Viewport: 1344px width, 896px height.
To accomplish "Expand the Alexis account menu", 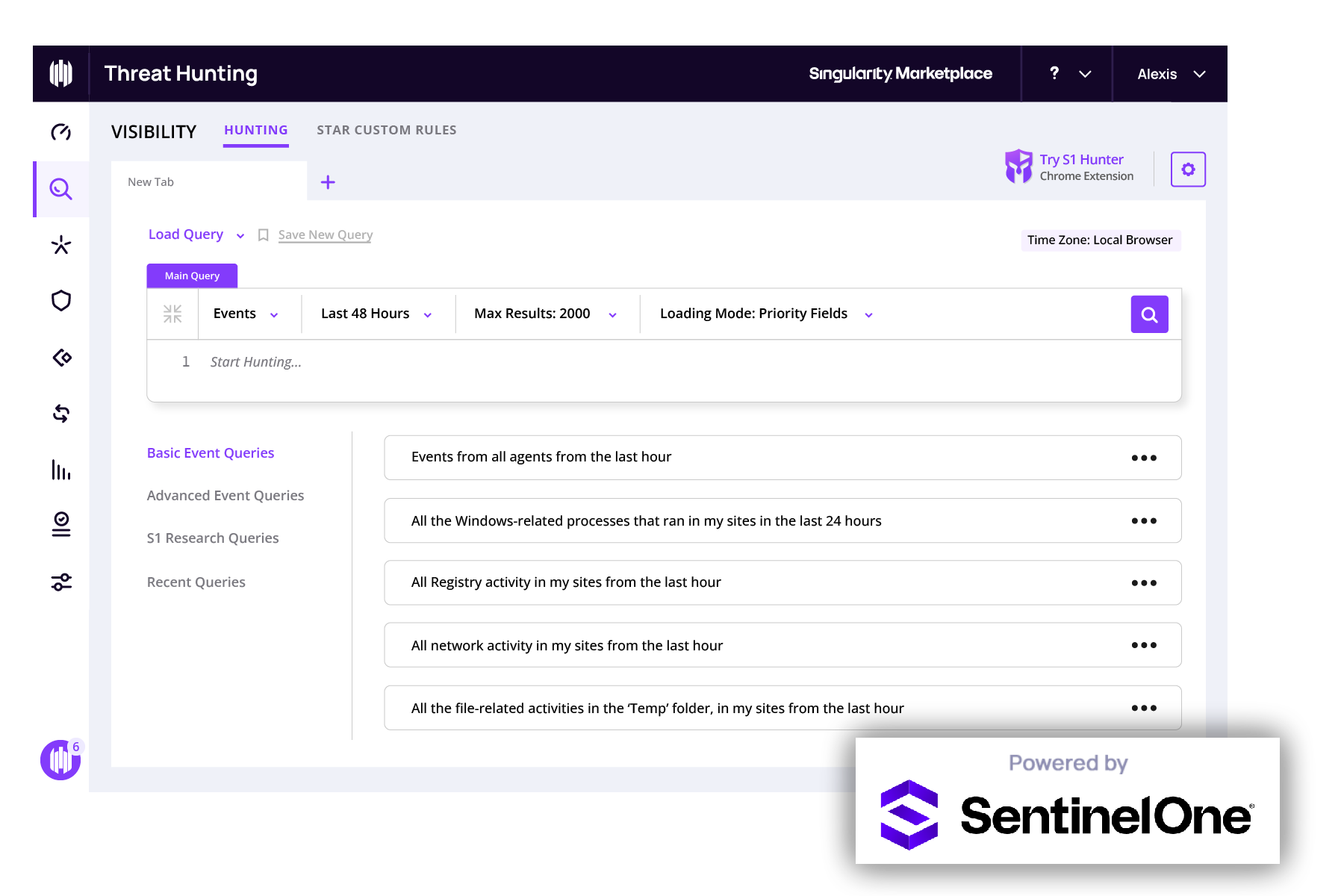I will coord(1169,74).
